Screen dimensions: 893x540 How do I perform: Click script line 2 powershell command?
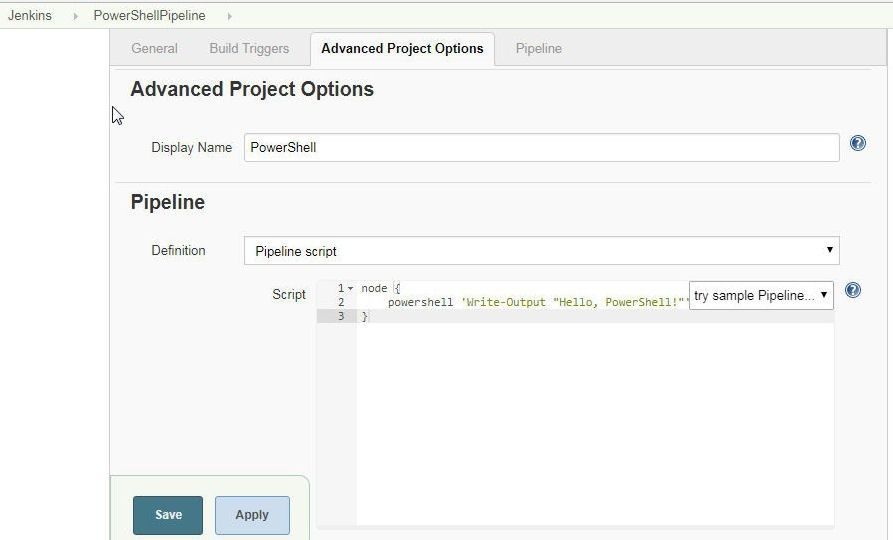coord(538,302)
